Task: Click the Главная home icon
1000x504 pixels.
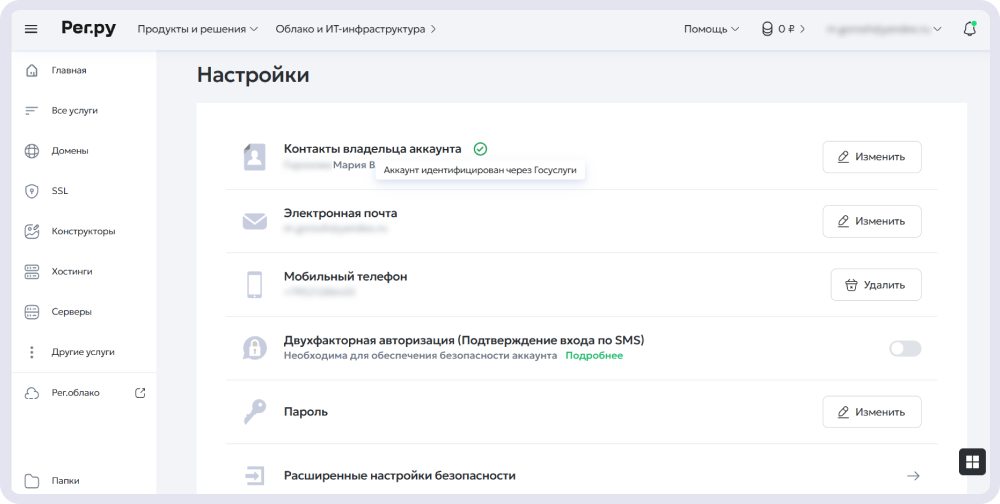Action: 31,70
